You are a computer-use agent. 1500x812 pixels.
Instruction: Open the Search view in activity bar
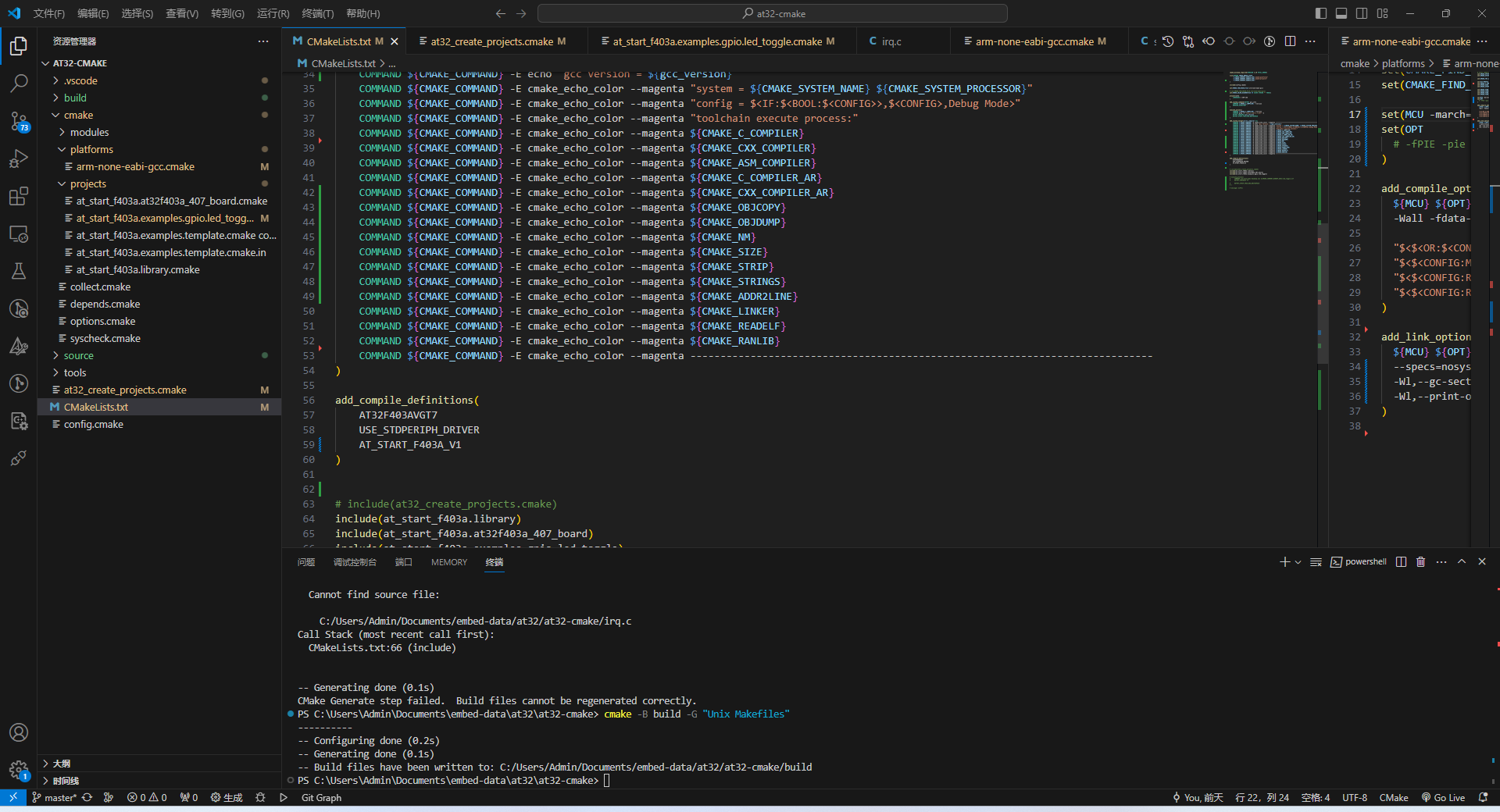pos(19,83)
